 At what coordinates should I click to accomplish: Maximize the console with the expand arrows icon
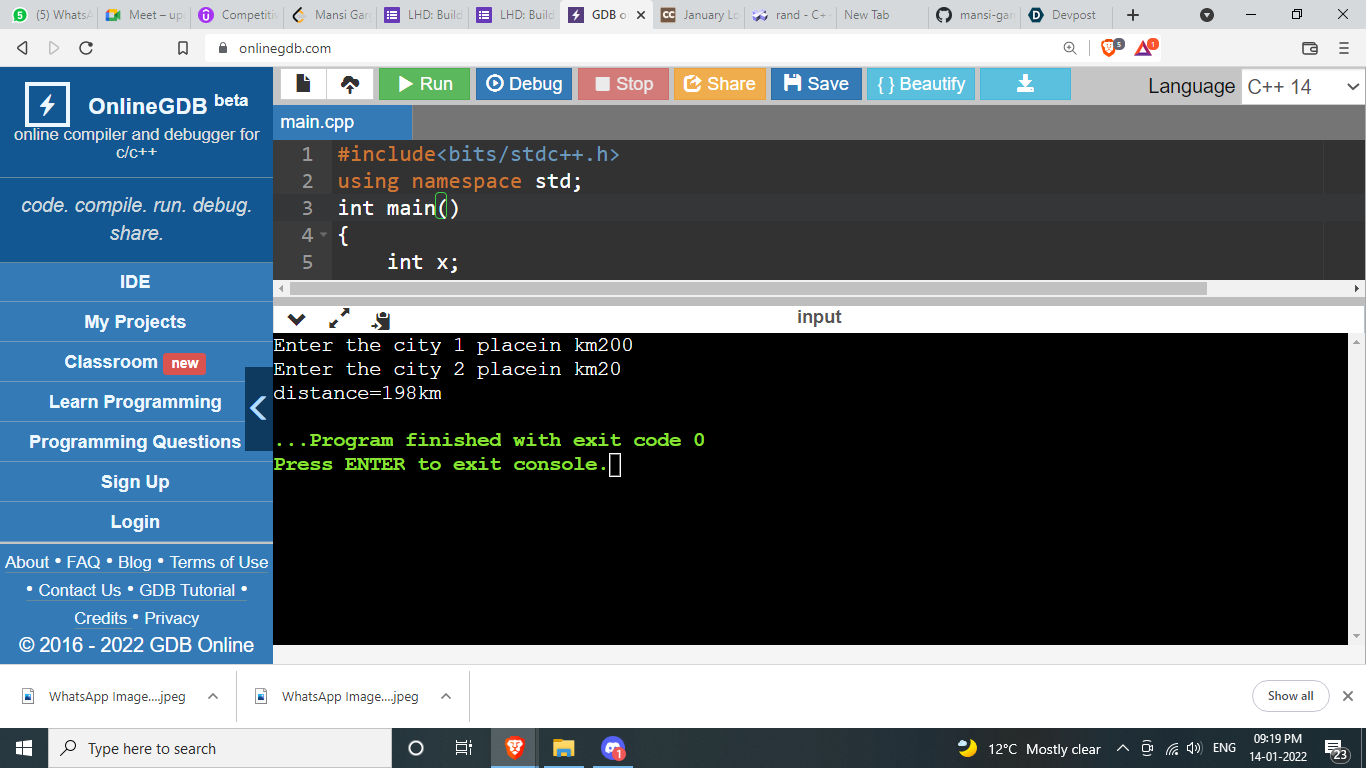339,319
